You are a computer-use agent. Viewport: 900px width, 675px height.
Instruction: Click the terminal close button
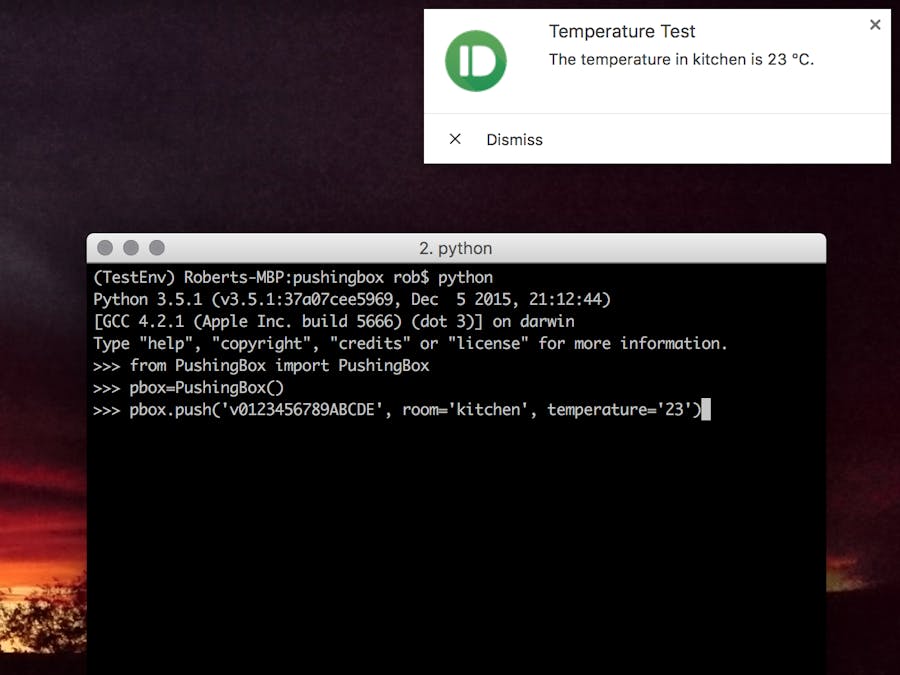(x=105, y=247)
